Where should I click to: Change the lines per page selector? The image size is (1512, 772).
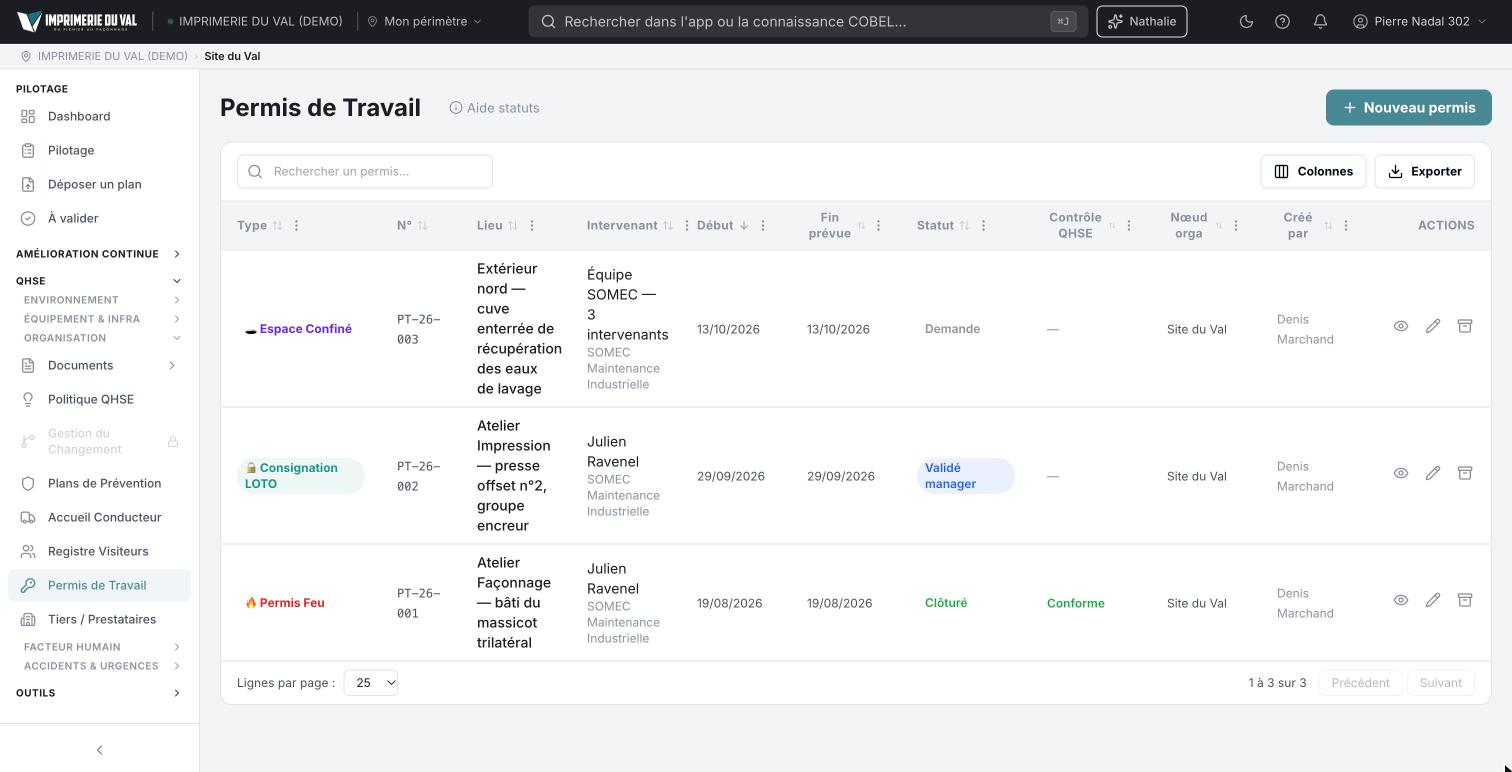(371, 683)
